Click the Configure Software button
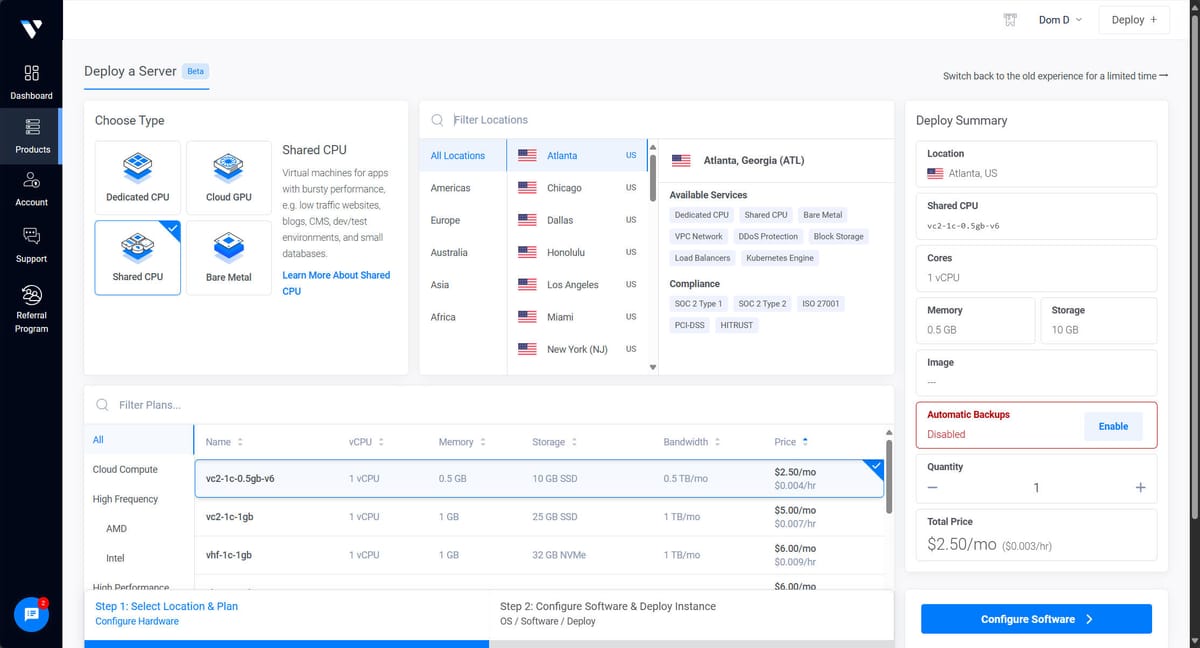Screen dimensions: 1200x648 pos(1036,618)
